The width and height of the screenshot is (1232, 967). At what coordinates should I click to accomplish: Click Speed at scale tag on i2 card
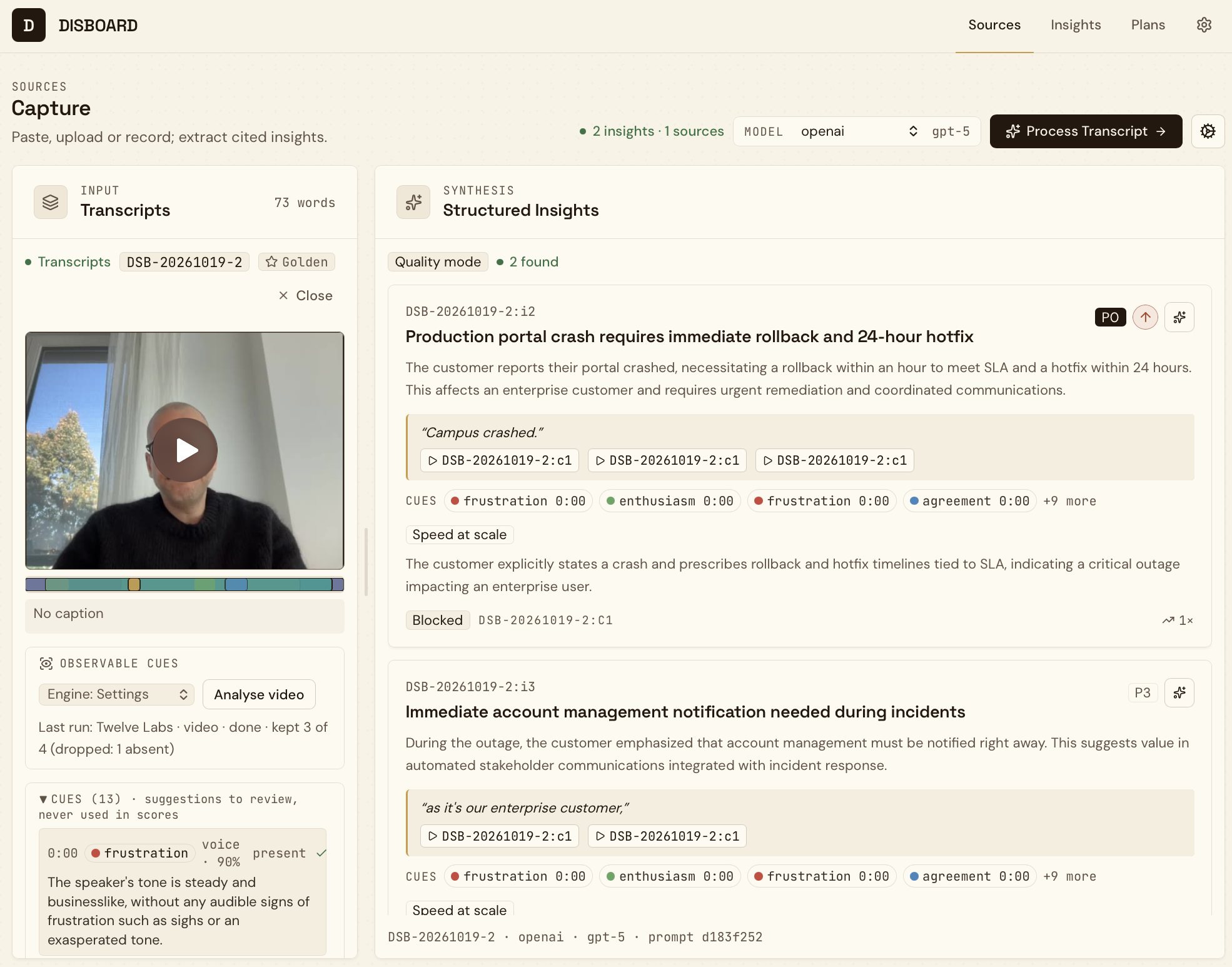coord(460,535)
